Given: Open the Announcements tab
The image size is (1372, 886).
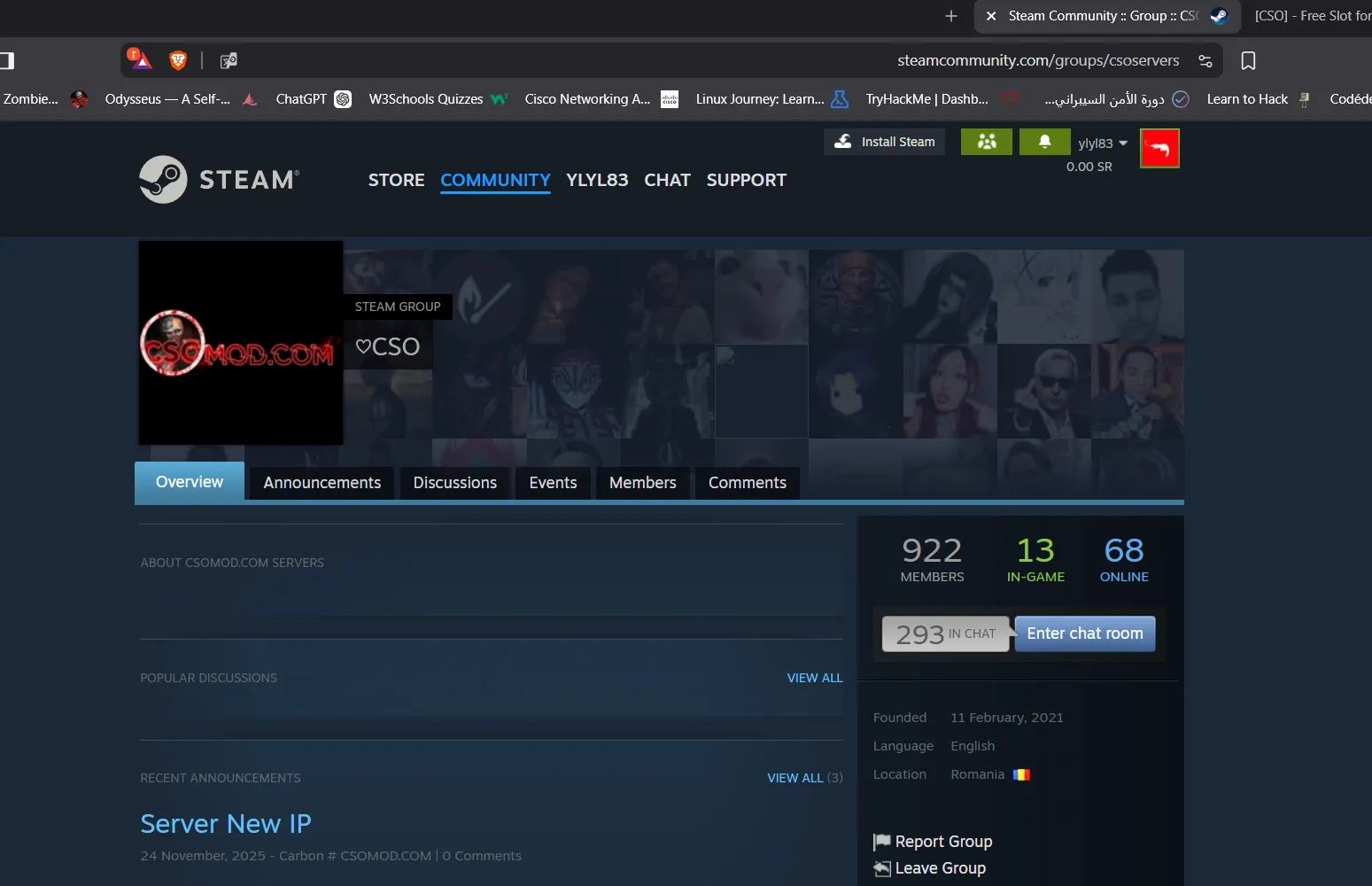Looking at the screenshot, I should (x=322, y=483).
